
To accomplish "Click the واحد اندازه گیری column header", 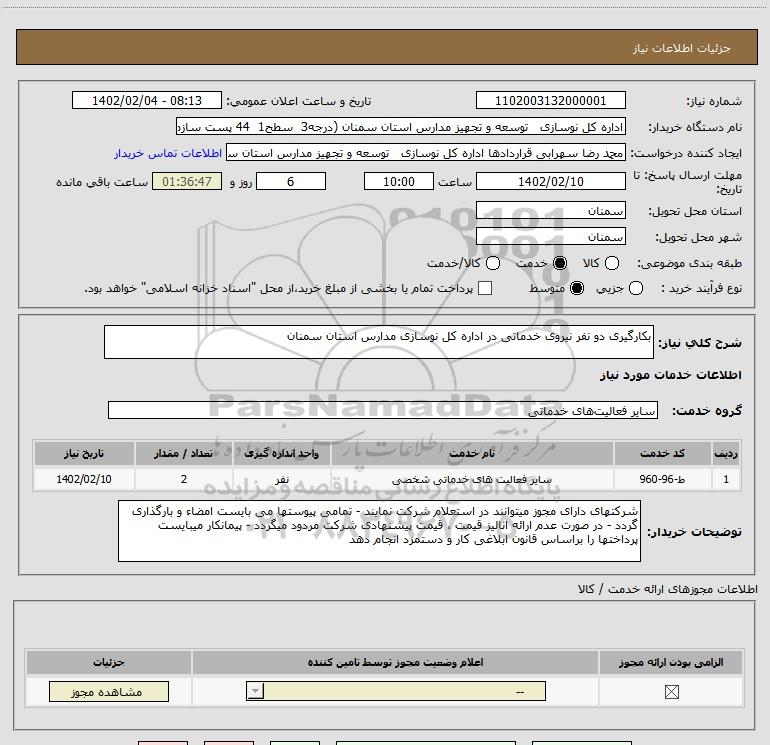I will [281, 453].
